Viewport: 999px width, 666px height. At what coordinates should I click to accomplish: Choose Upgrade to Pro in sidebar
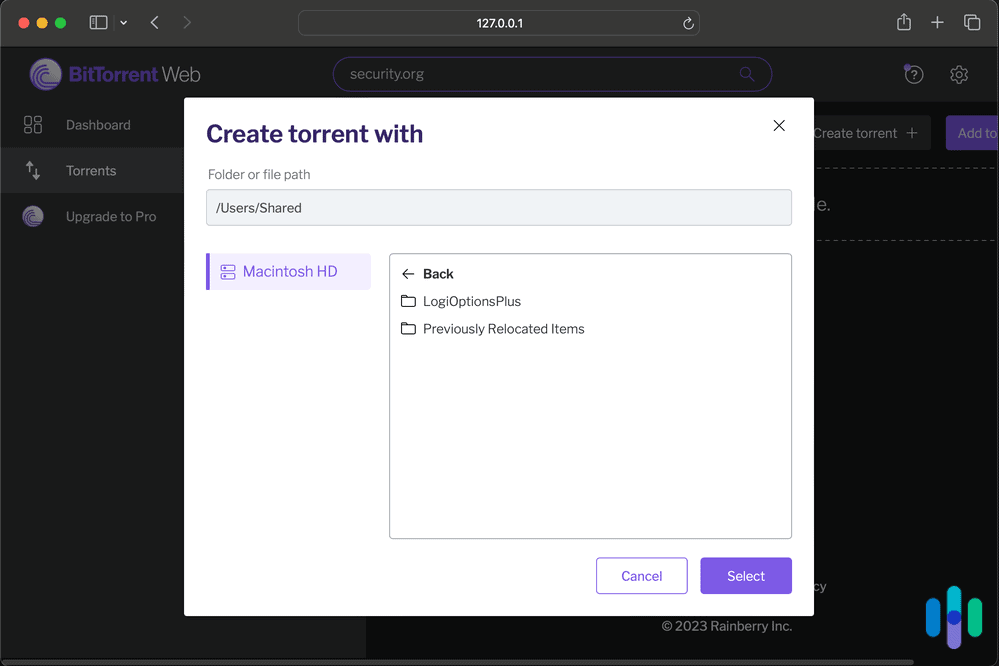tap(112, 216)
